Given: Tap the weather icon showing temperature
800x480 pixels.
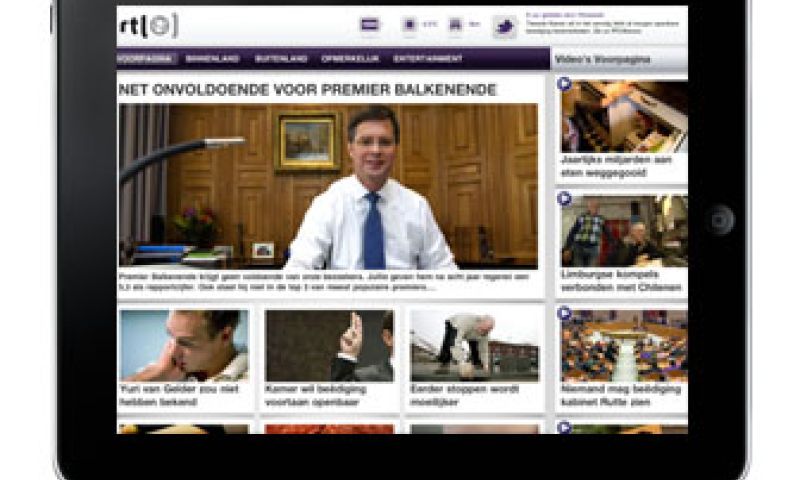Looking at the screenshot, I should pos(410,24).
